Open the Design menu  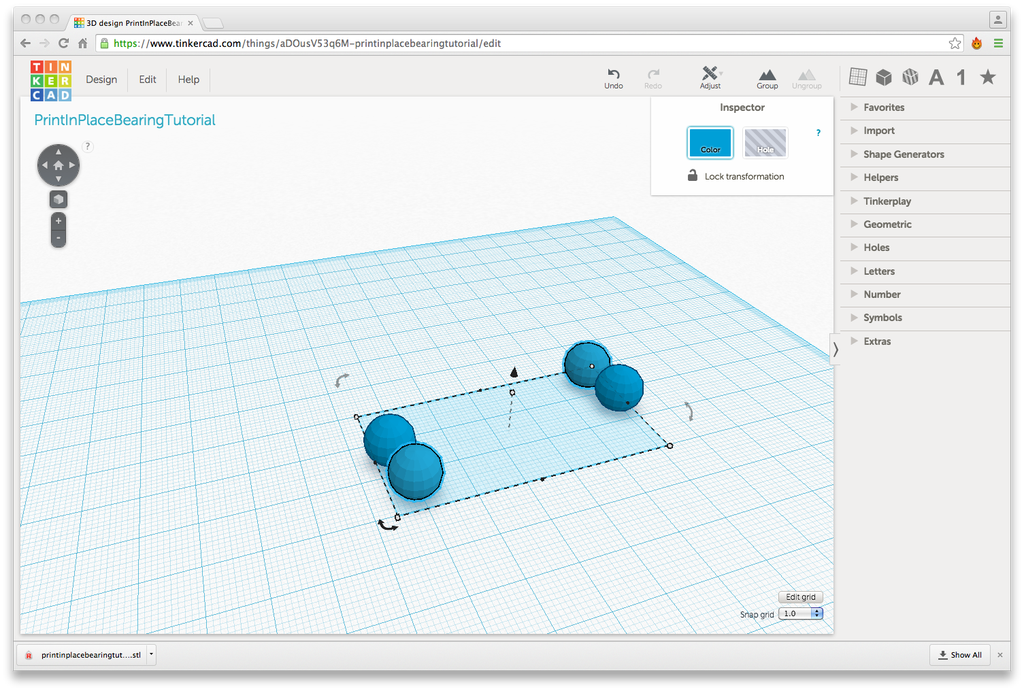pyautogui.click(x=101, y=79)
